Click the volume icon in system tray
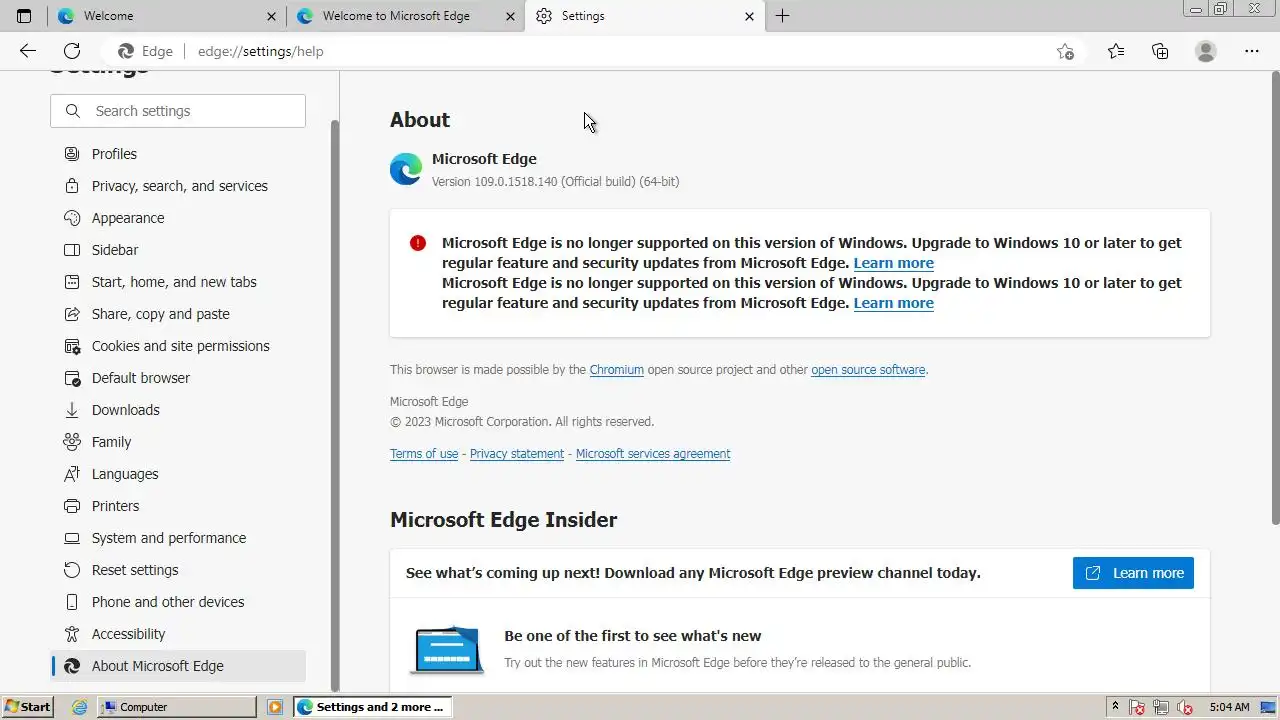This screenshot has width=1280, height=720. tap(1185, 707)
